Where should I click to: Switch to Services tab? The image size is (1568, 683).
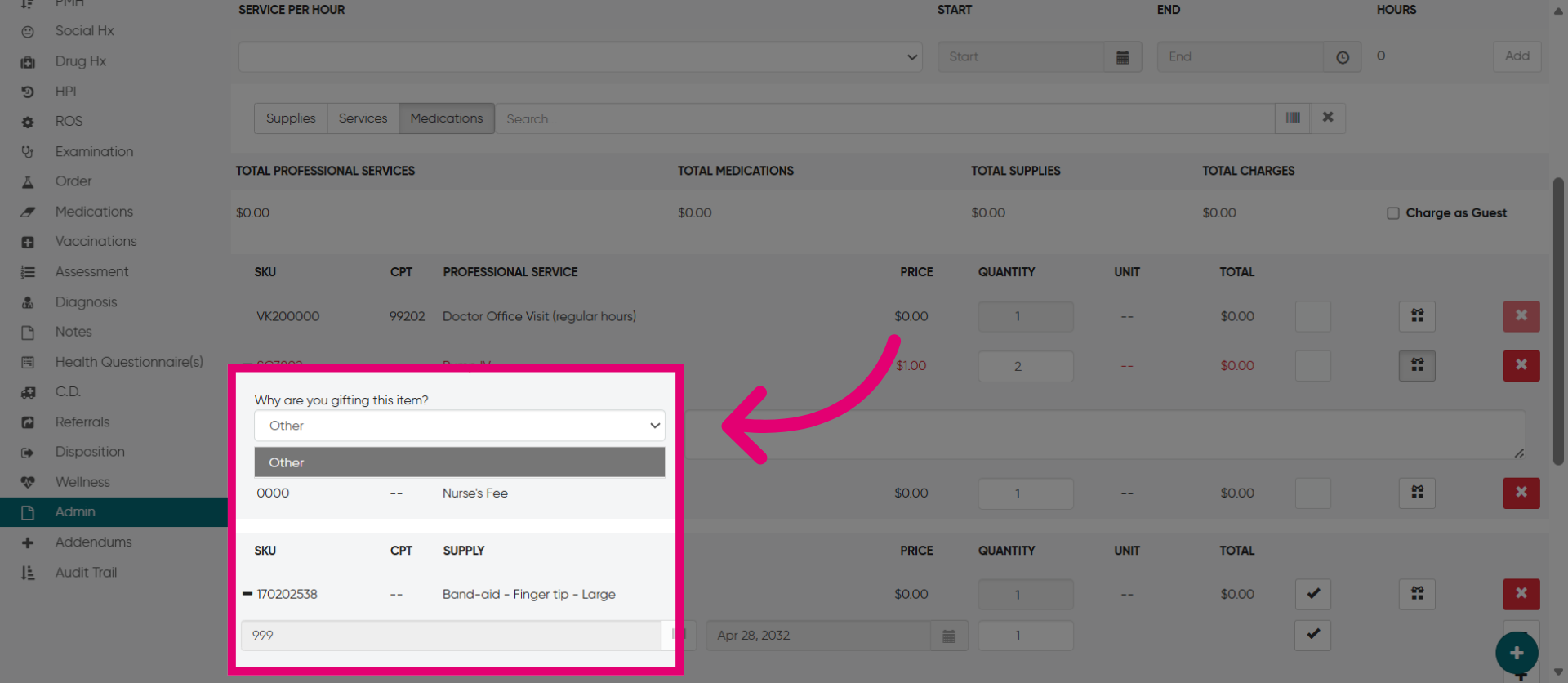click(363, 118)
